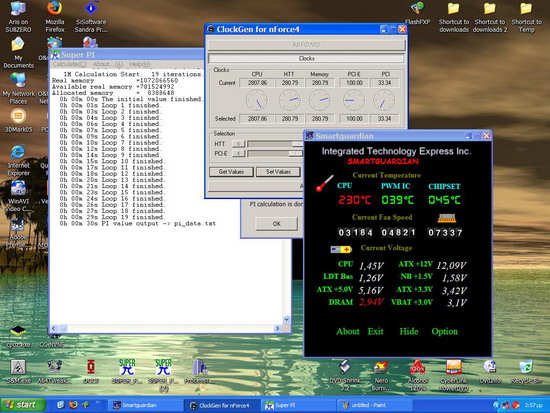Click Exit link in Smartguardian
The width and height of the screenshot is (550, 413).
pyautogui.click(x=375, y=331)
